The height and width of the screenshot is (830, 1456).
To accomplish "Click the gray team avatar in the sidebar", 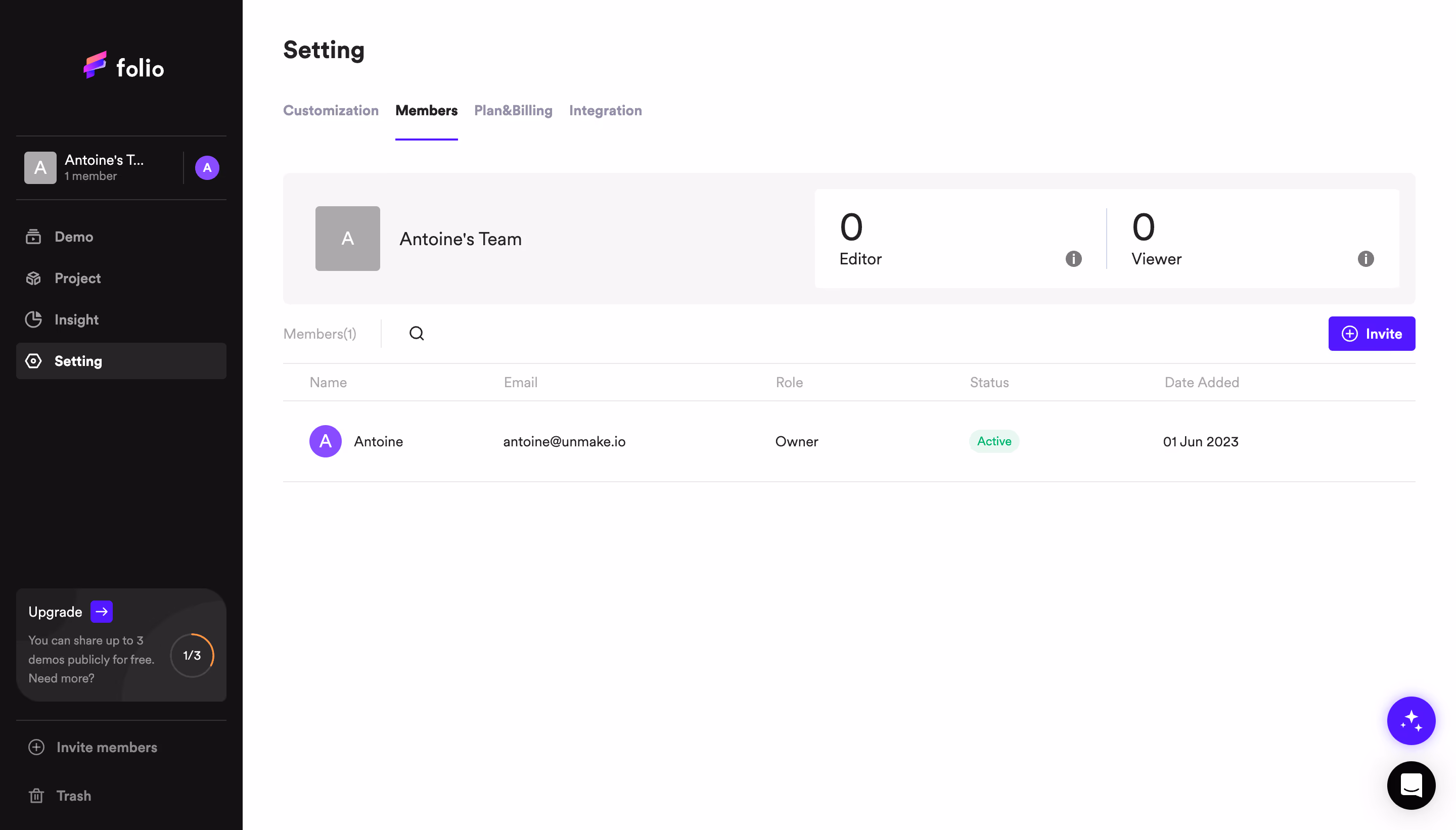I will click(40, 168).
